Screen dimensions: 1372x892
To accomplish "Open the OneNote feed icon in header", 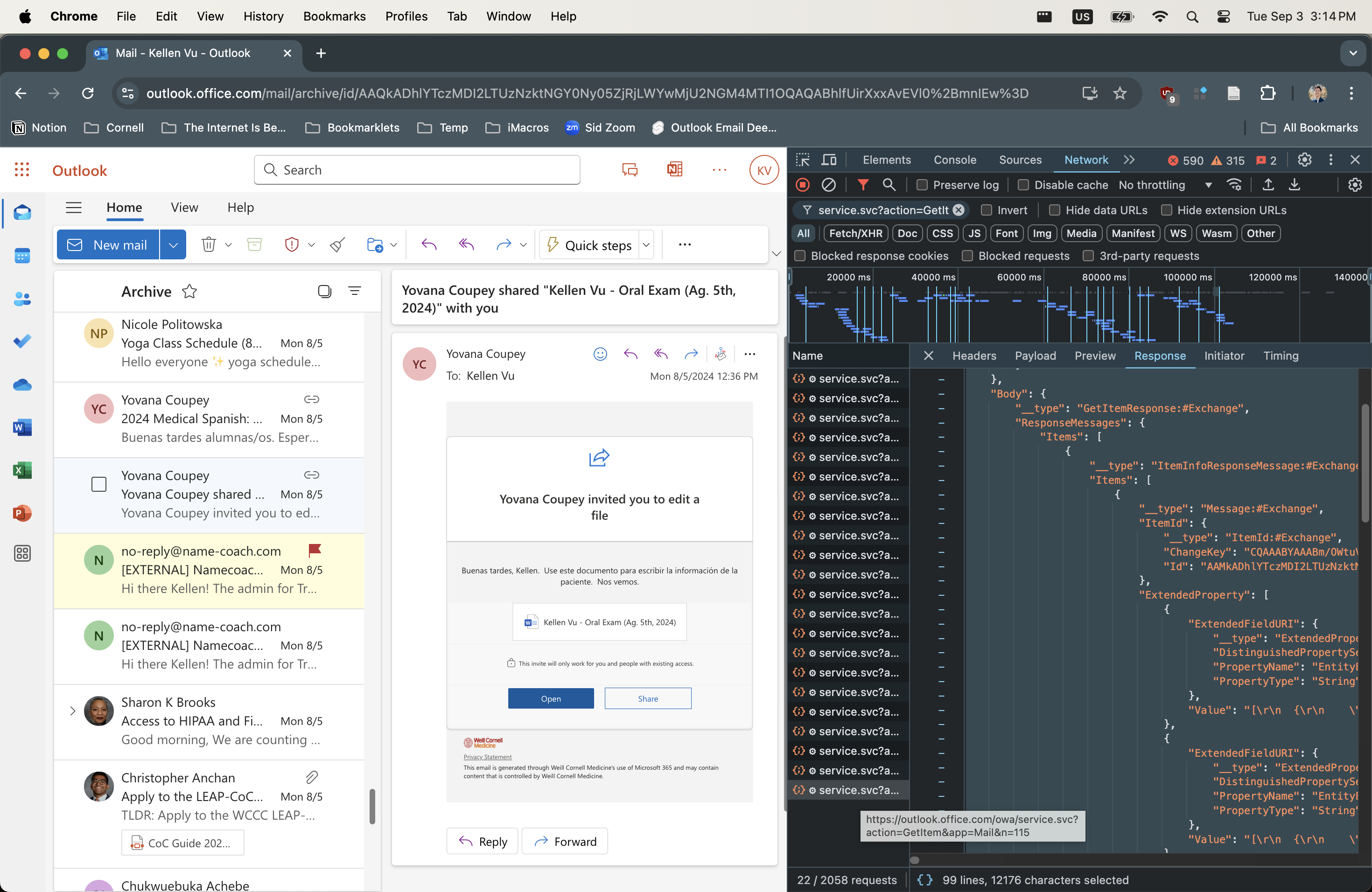I will 674,170.
